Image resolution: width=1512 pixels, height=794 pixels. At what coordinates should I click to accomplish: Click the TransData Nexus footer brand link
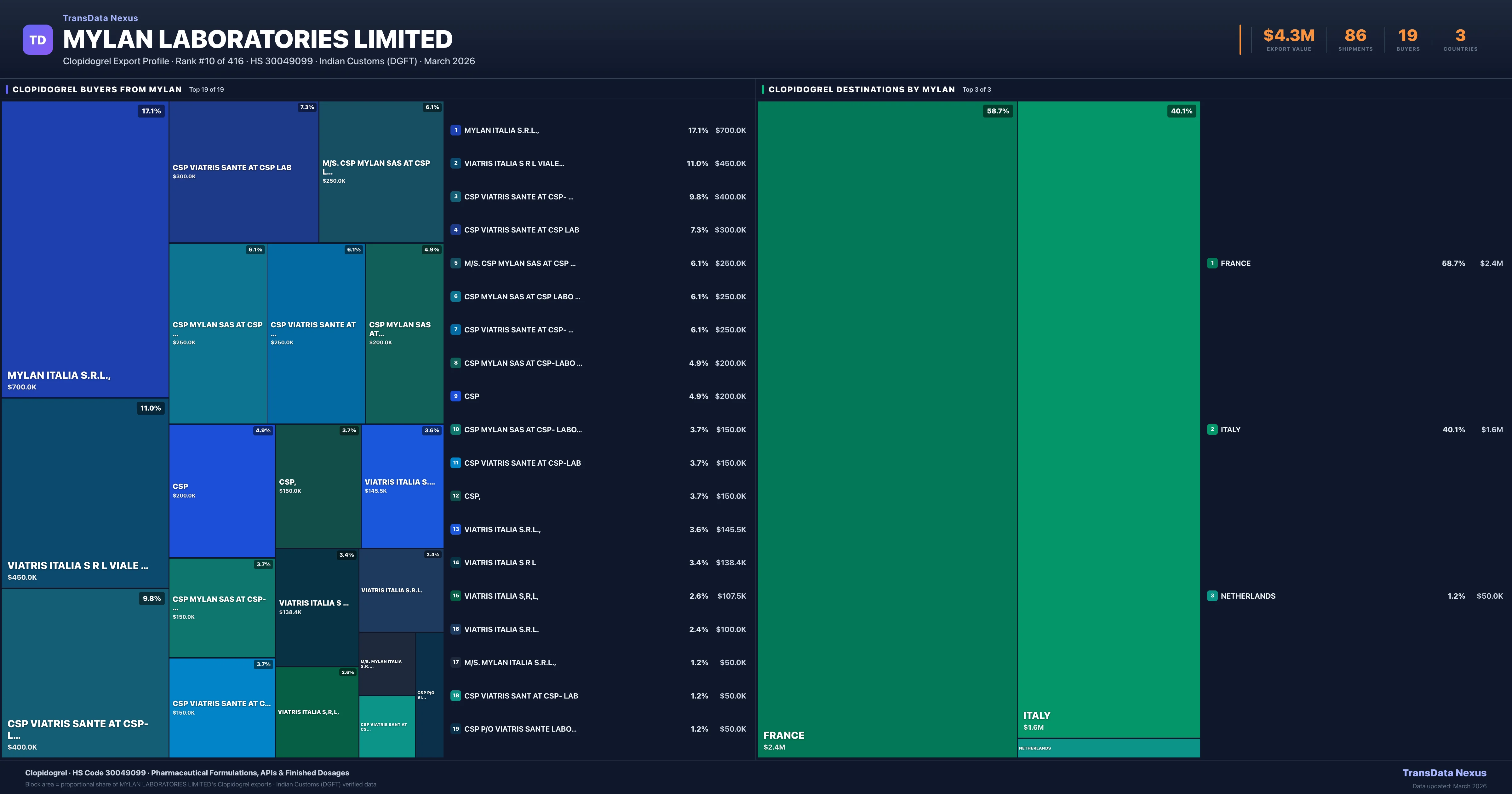[x=1444, y=773]
